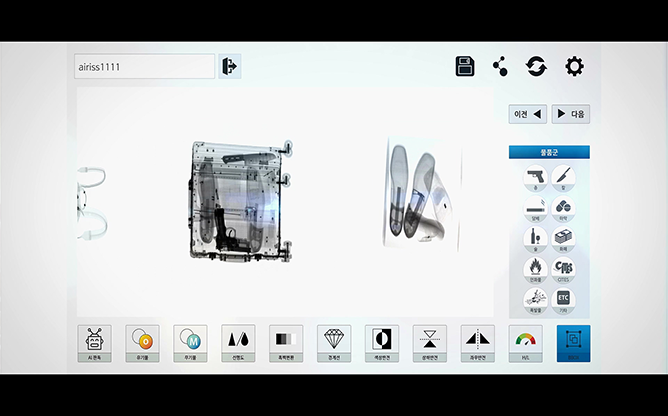Click the suitcase X-ray image with pistol

click(241, 201)
